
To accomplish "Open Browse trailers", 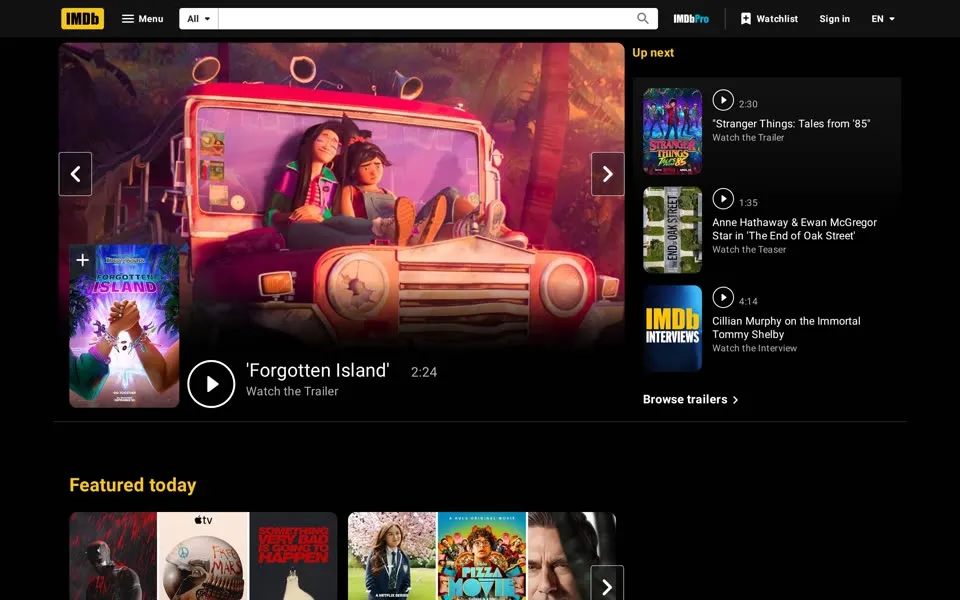I will click(691, 399).
